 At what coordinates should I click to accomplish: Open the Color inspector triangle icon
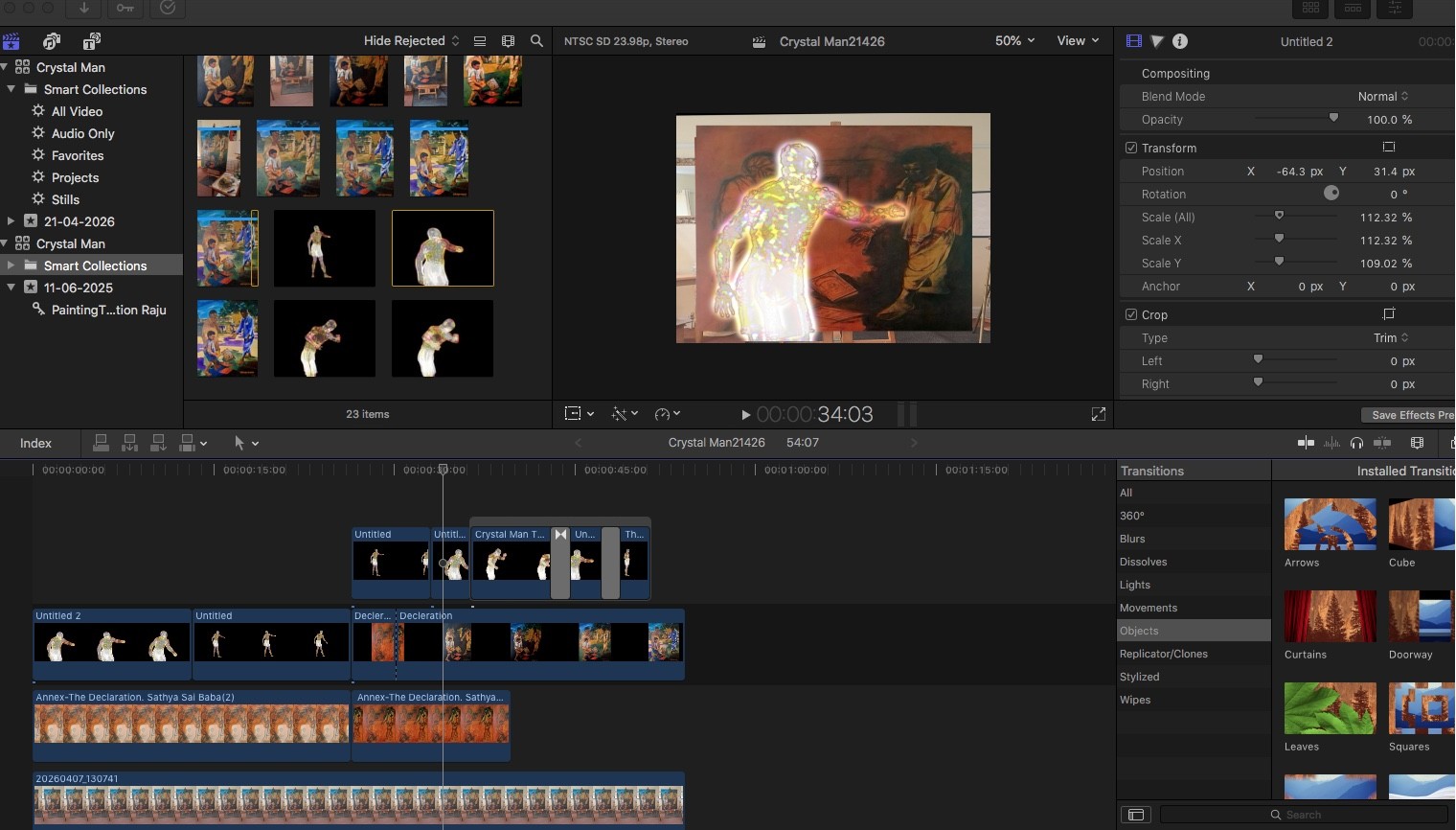(1157, 41)
